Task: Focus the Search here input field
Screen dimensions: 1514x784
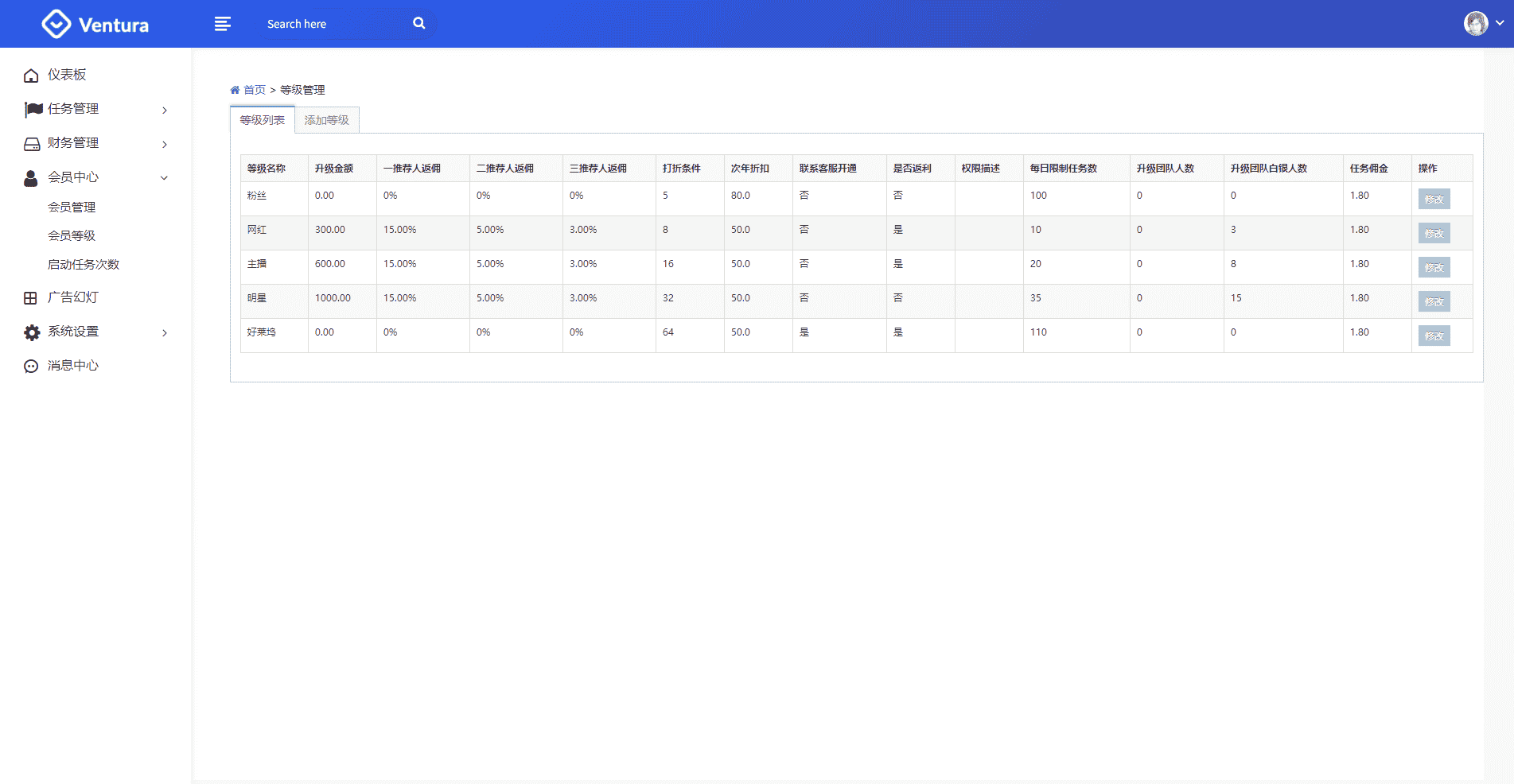Action: pyautogui.click(x=334, y=24)
